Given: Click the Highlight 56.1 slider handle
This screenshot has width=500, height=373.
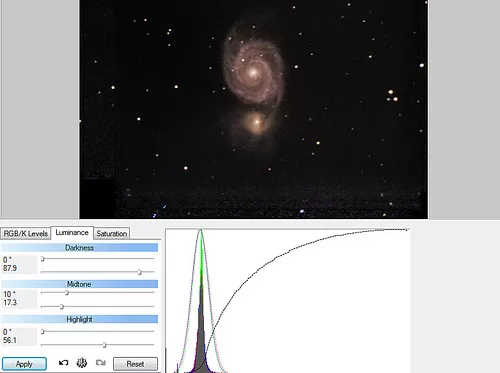Looking at the screenshot, I should point(104,345).
